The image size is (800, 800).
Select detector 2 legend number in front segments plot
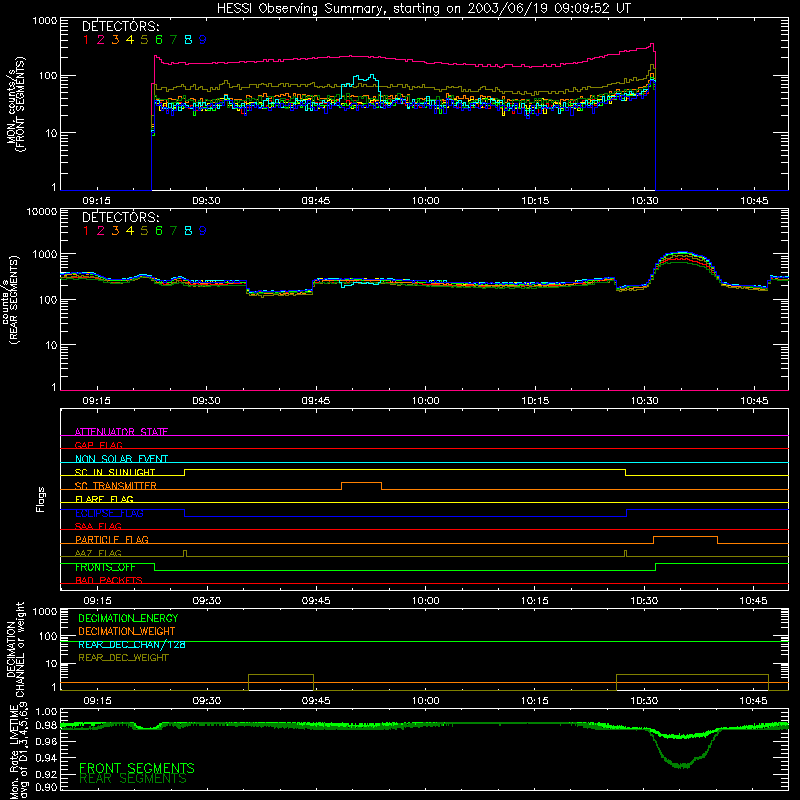pyautogui.click(x=101, y=40)
